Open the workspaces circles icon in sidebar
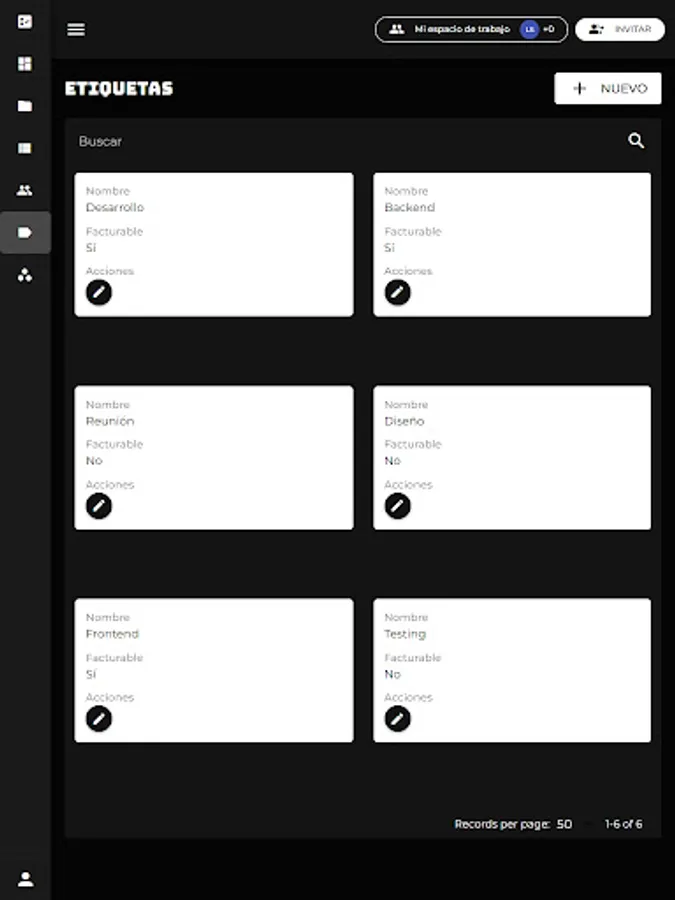Image resolution: width=675 pixels, height=900 pixels. pos(25,276)
